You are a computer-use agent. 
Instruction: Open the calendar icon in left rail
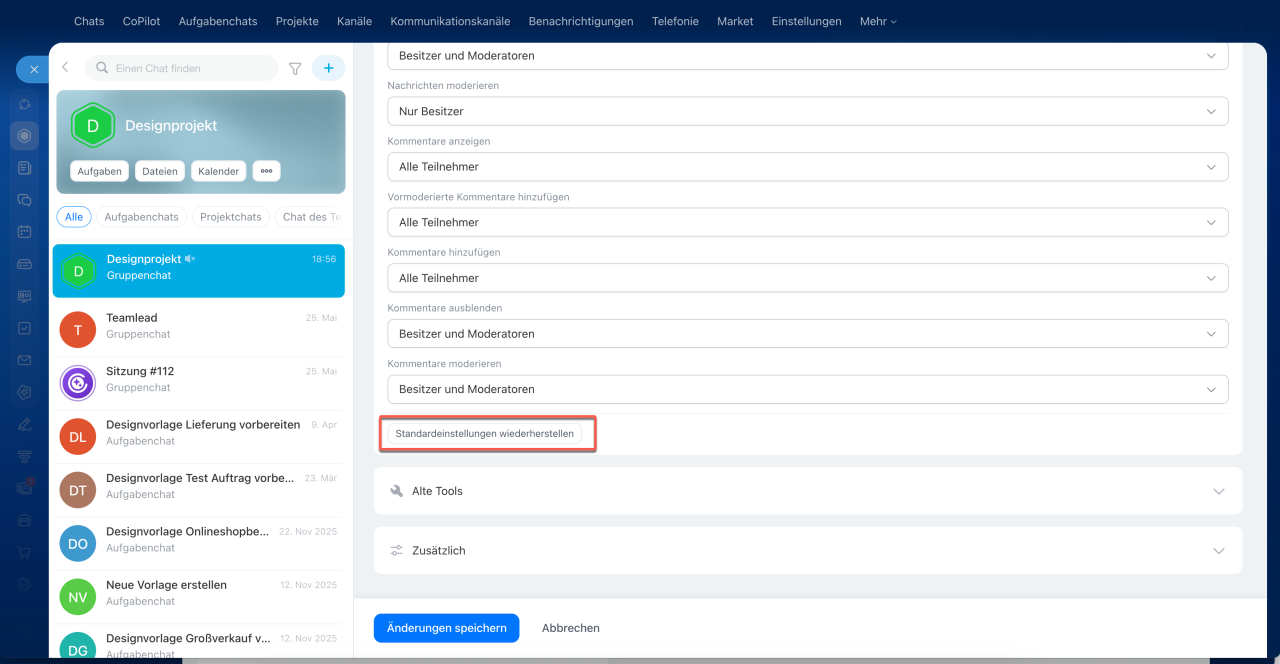24,232
